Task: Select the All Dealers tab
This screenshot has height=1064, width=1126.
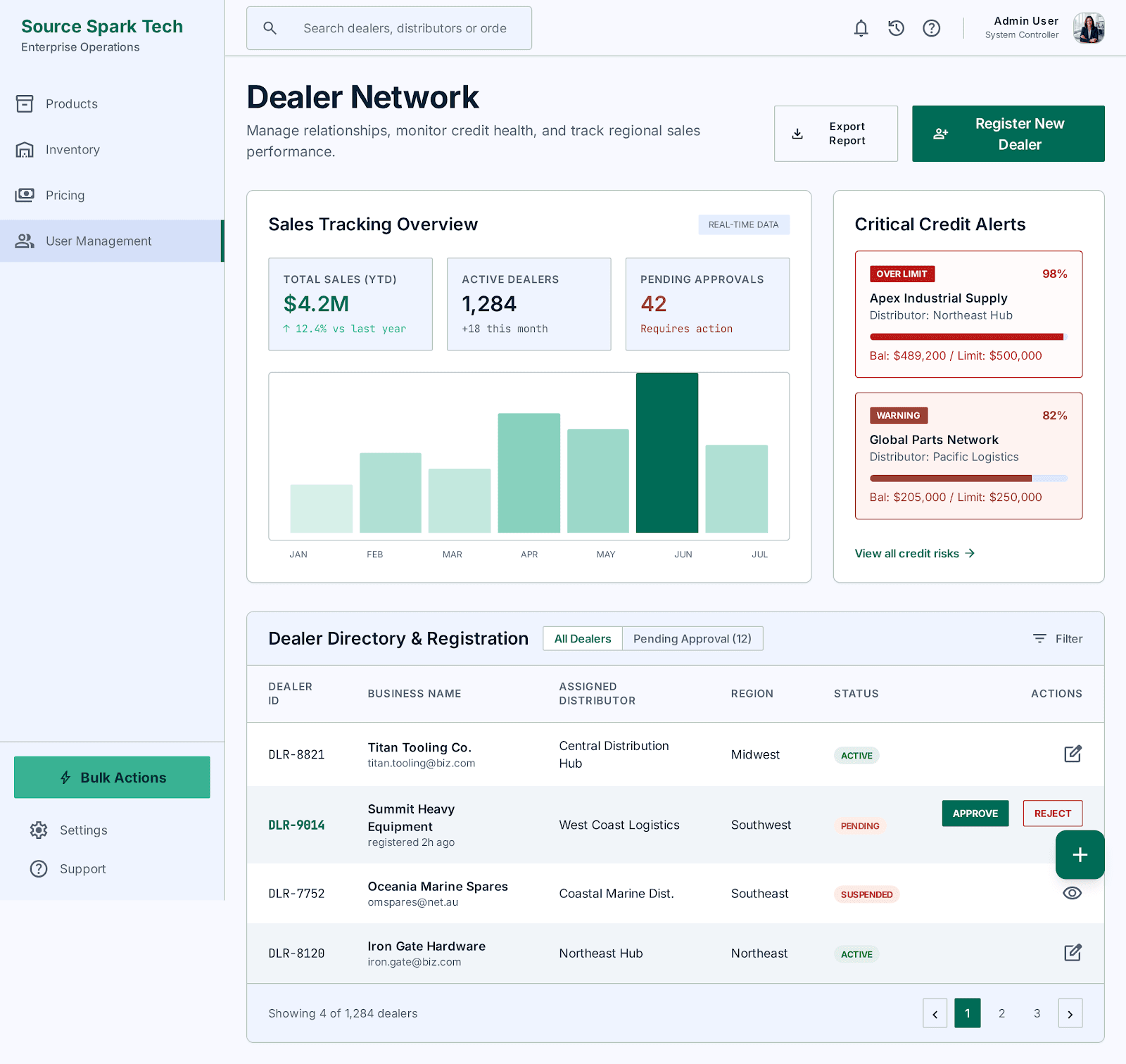Action: [583, 638]
